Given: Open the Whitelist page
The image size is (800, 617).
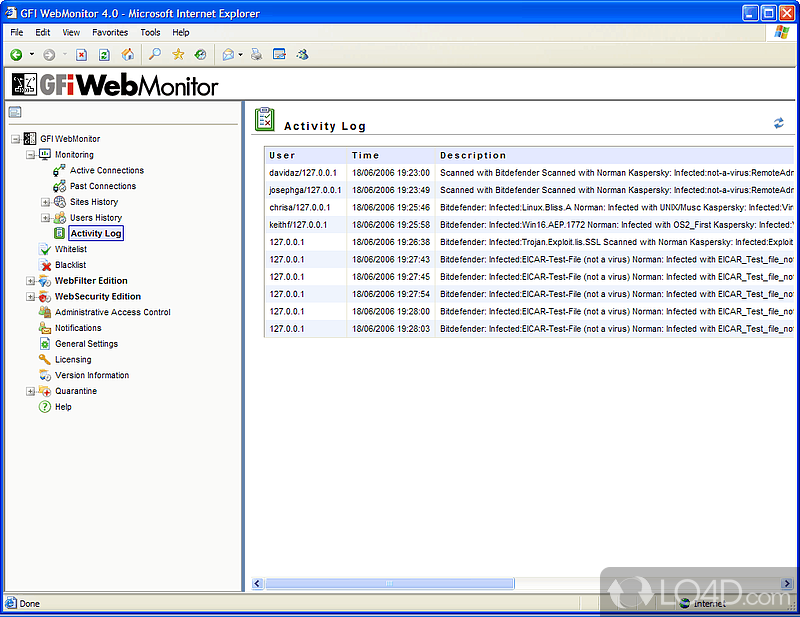Looking at the screenshot, I should pos(70,249).
